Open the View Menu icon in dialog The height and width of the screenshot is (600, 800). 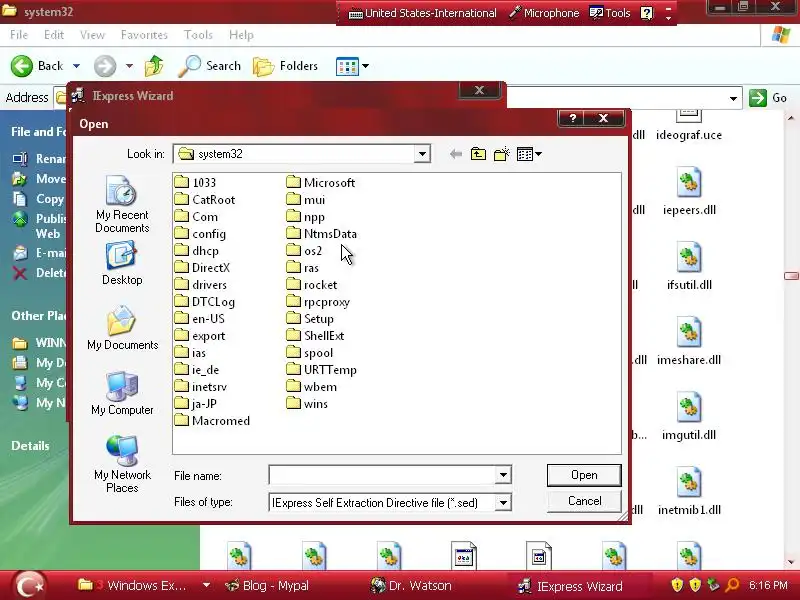tap(529, 154)
